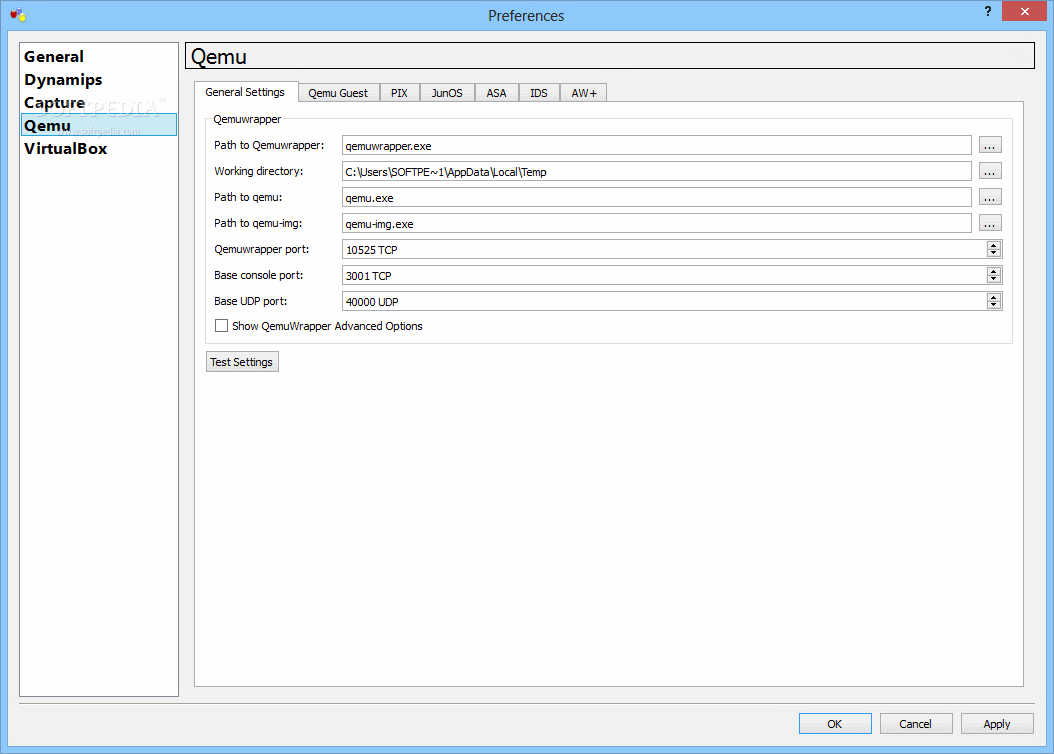Image resolution: width=1054 pixels, height=754 pixels.
Task: Click the GNS3 app icon in title bar
Action: 17,15
